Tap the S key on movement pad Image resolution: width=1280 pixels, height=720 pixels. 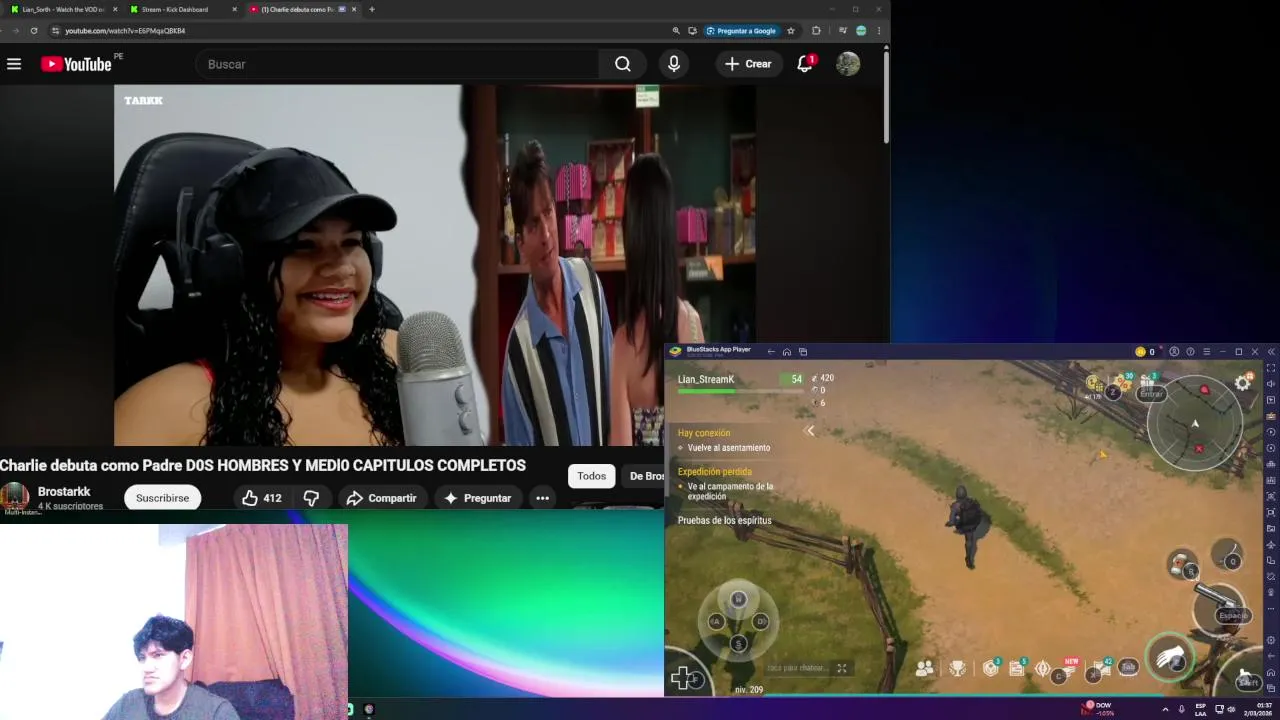click(738, 643)
